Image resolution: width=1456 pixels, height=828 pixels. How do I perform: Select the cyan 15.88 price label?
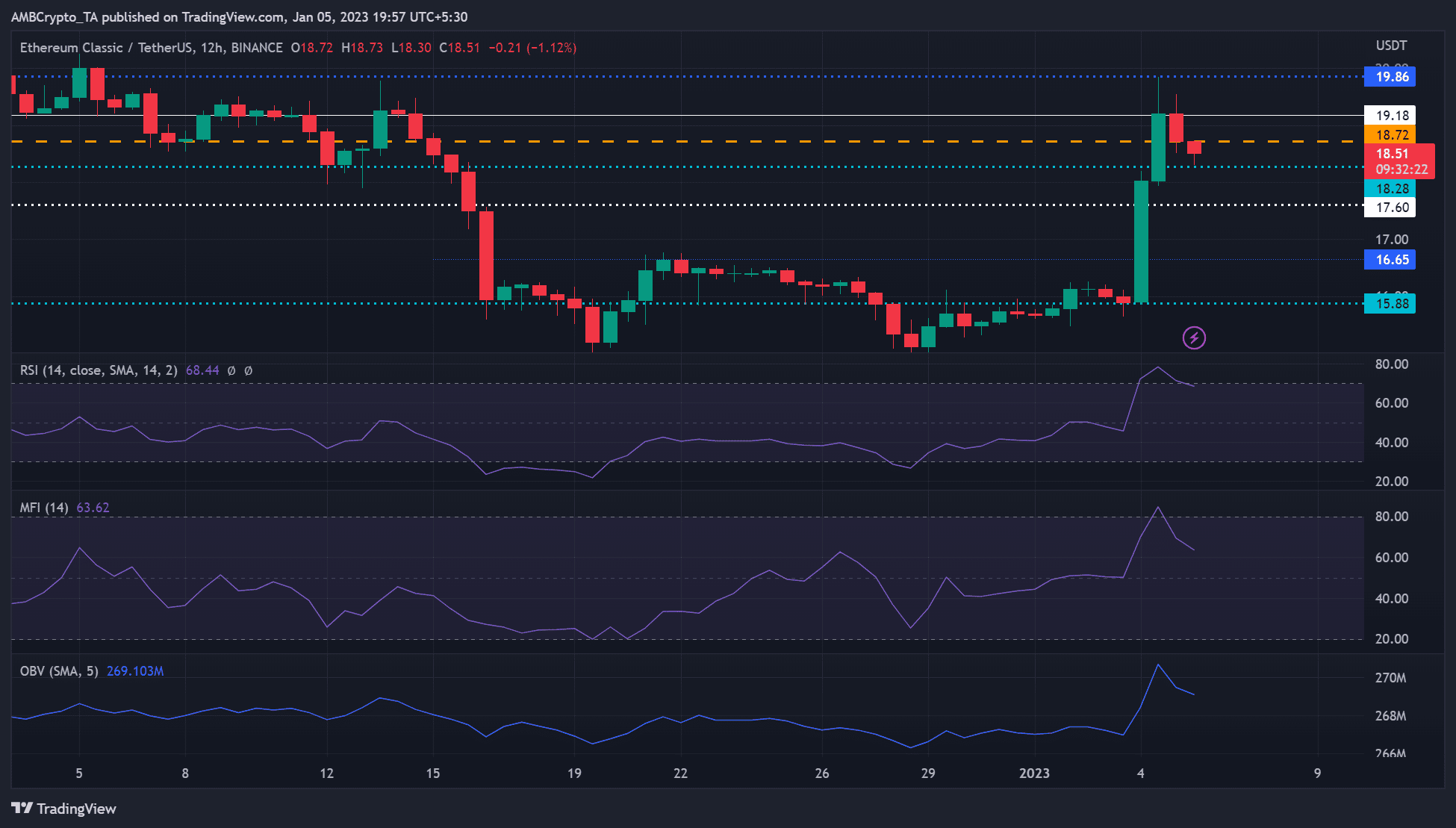click(1390, 304)
